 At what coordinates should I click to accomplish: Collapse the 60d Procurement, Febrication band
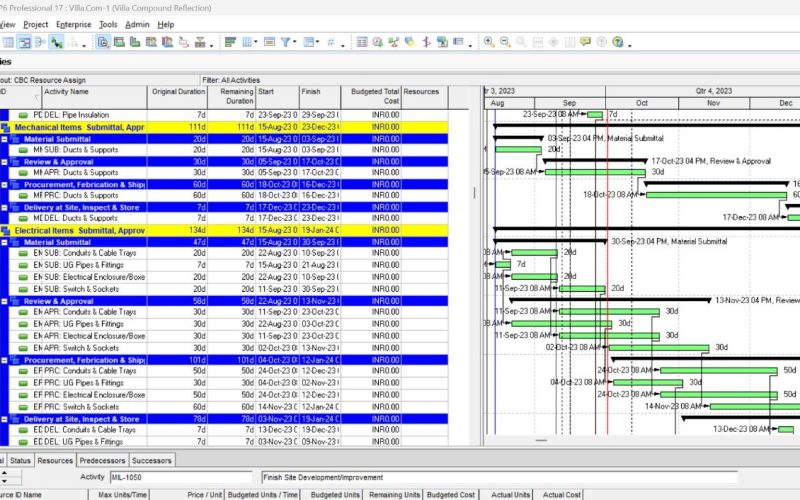tap(4, 185)
